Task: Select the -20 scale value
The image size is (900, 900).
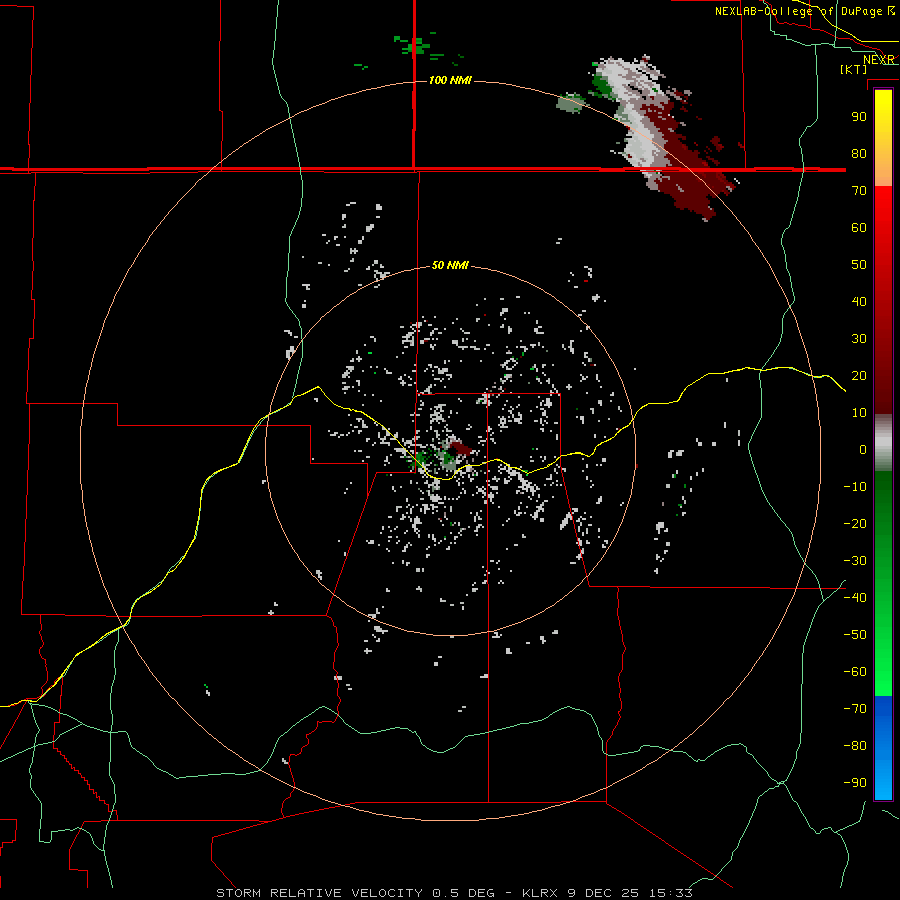Action: [855, 523]
